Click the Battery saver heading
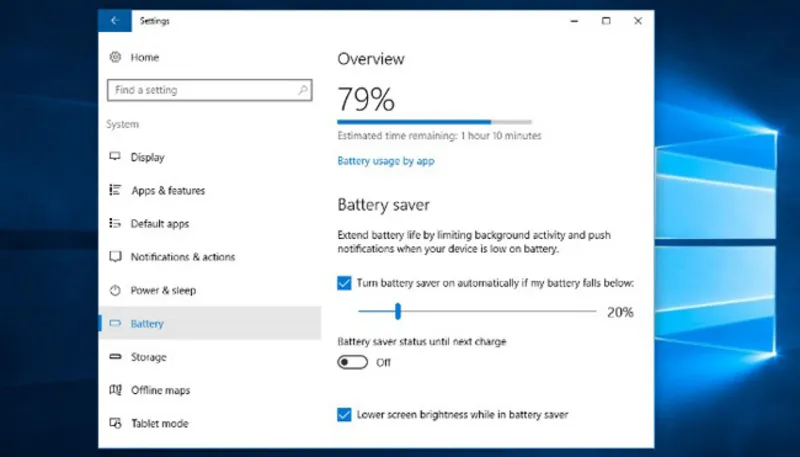 [384, 205]
